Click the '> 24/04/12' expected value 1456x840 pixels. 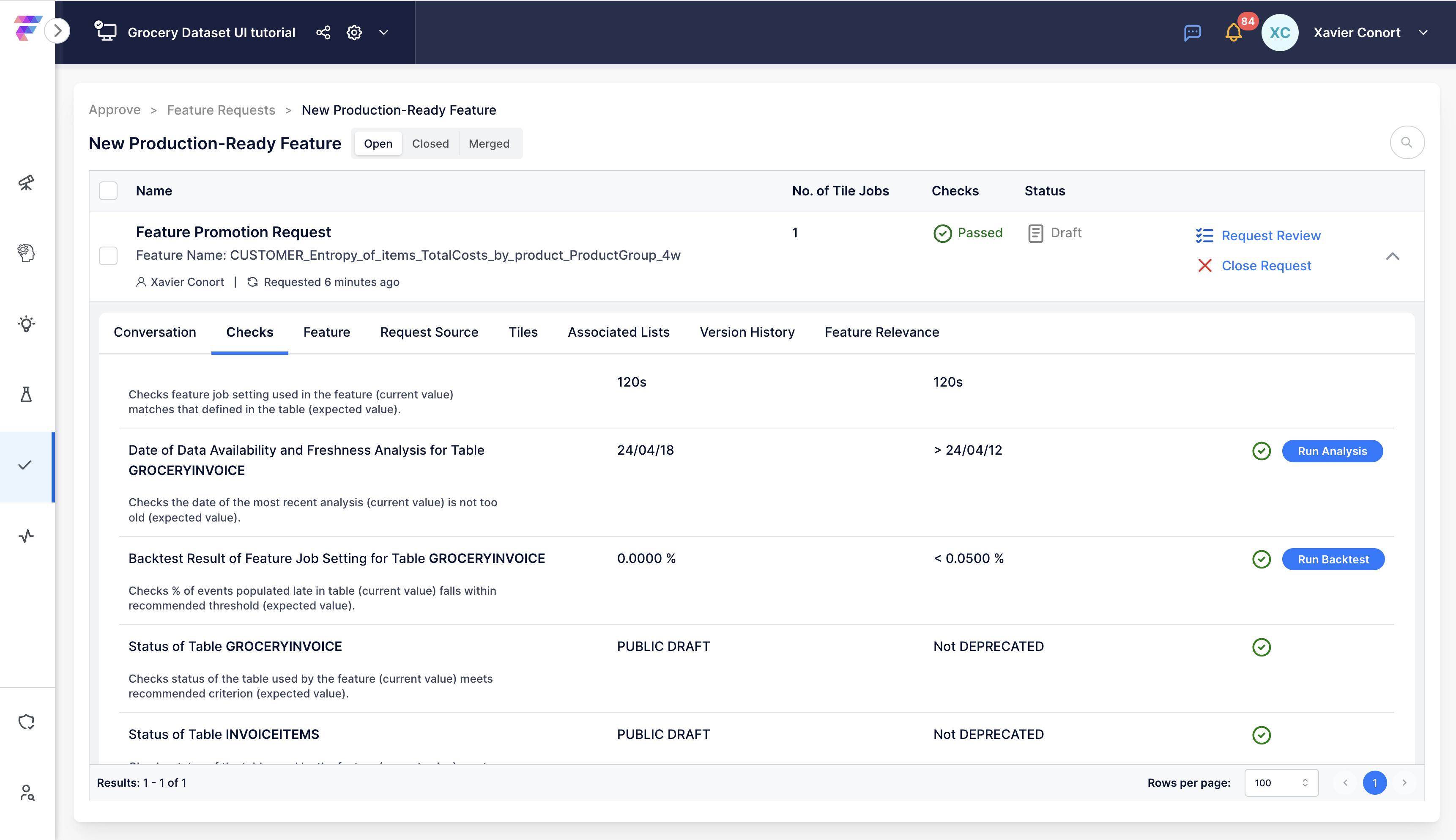coord(968,450)
